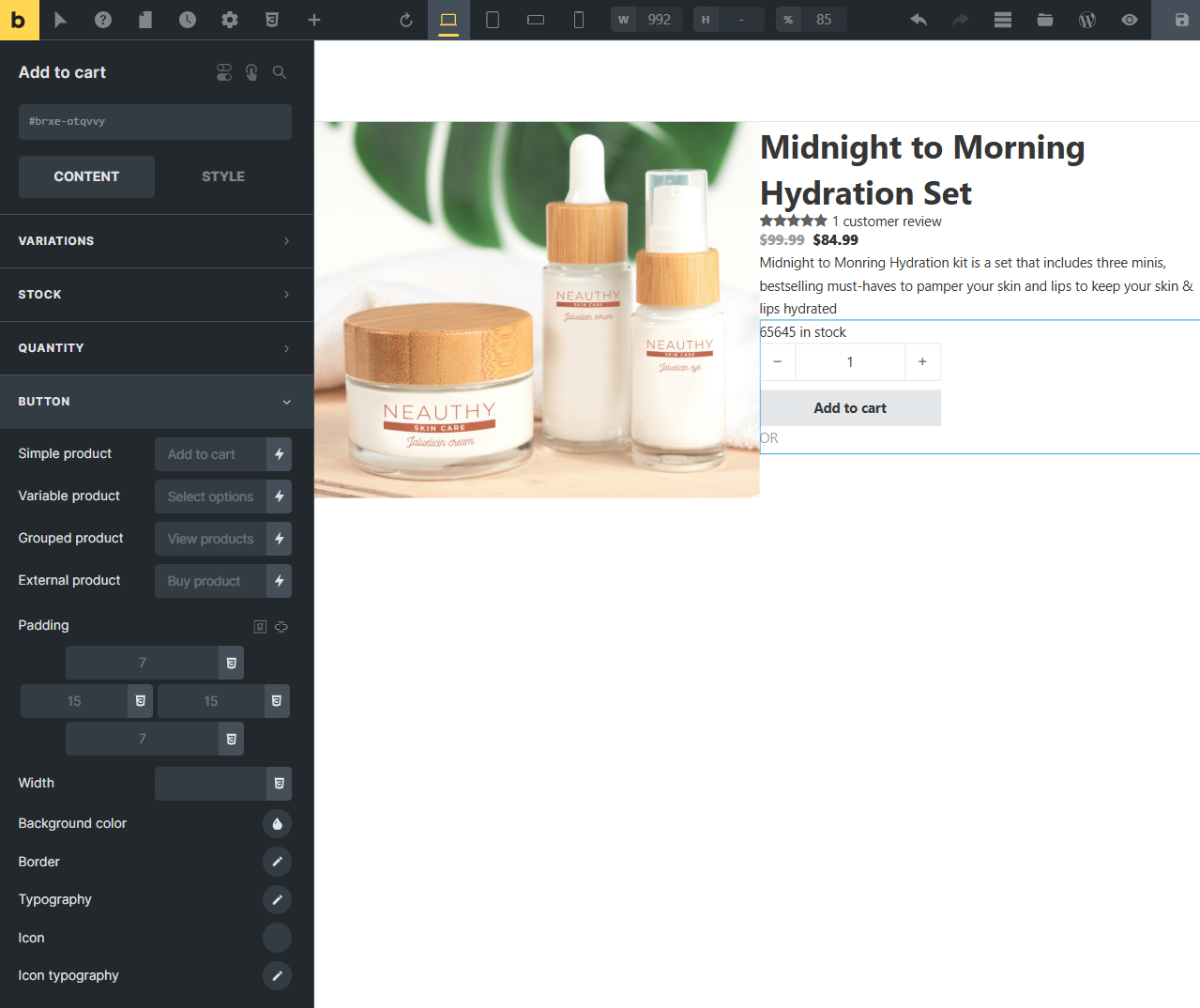Increase quantity with plus button
The width and height of the screenshot is (1200, 1008).
(x=922, y=362)
